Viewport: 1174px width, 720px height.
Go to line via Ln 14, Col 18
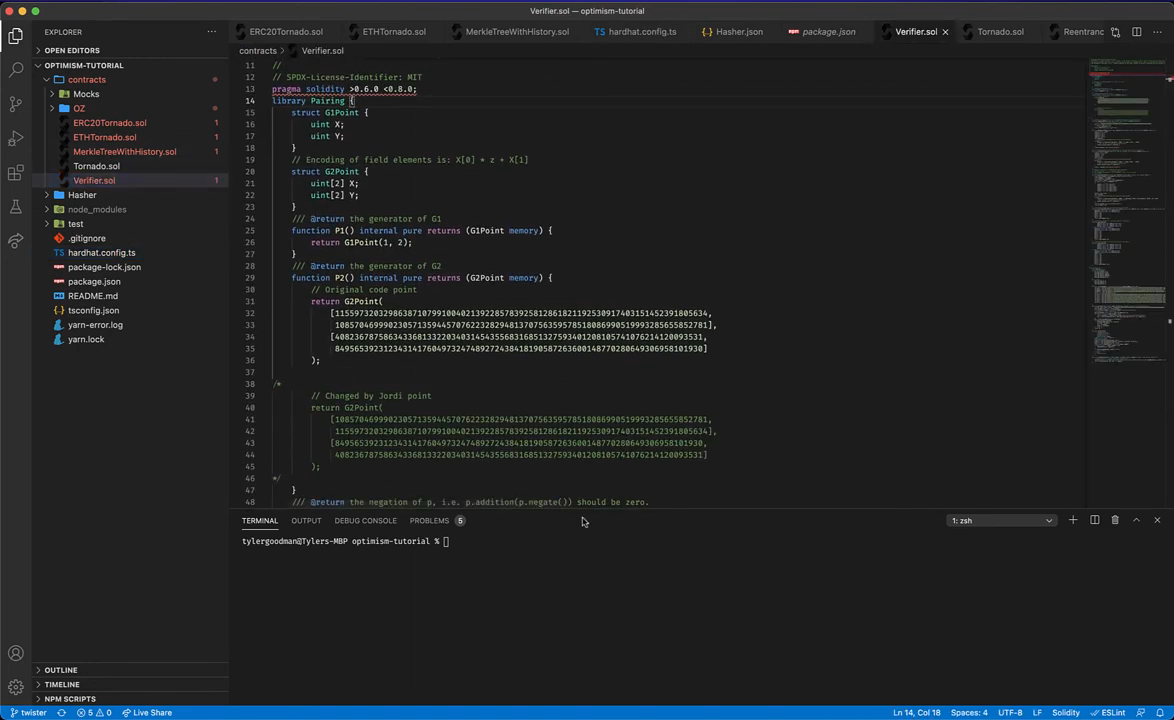tap(916, 713)
